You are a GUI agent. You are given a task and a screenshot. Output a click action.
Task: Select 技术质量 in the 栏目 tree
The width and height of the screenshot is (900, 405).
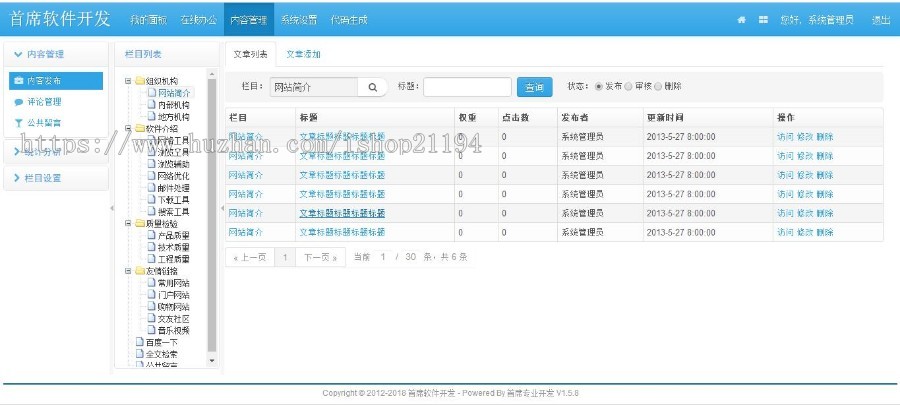(x=173, y=247)
